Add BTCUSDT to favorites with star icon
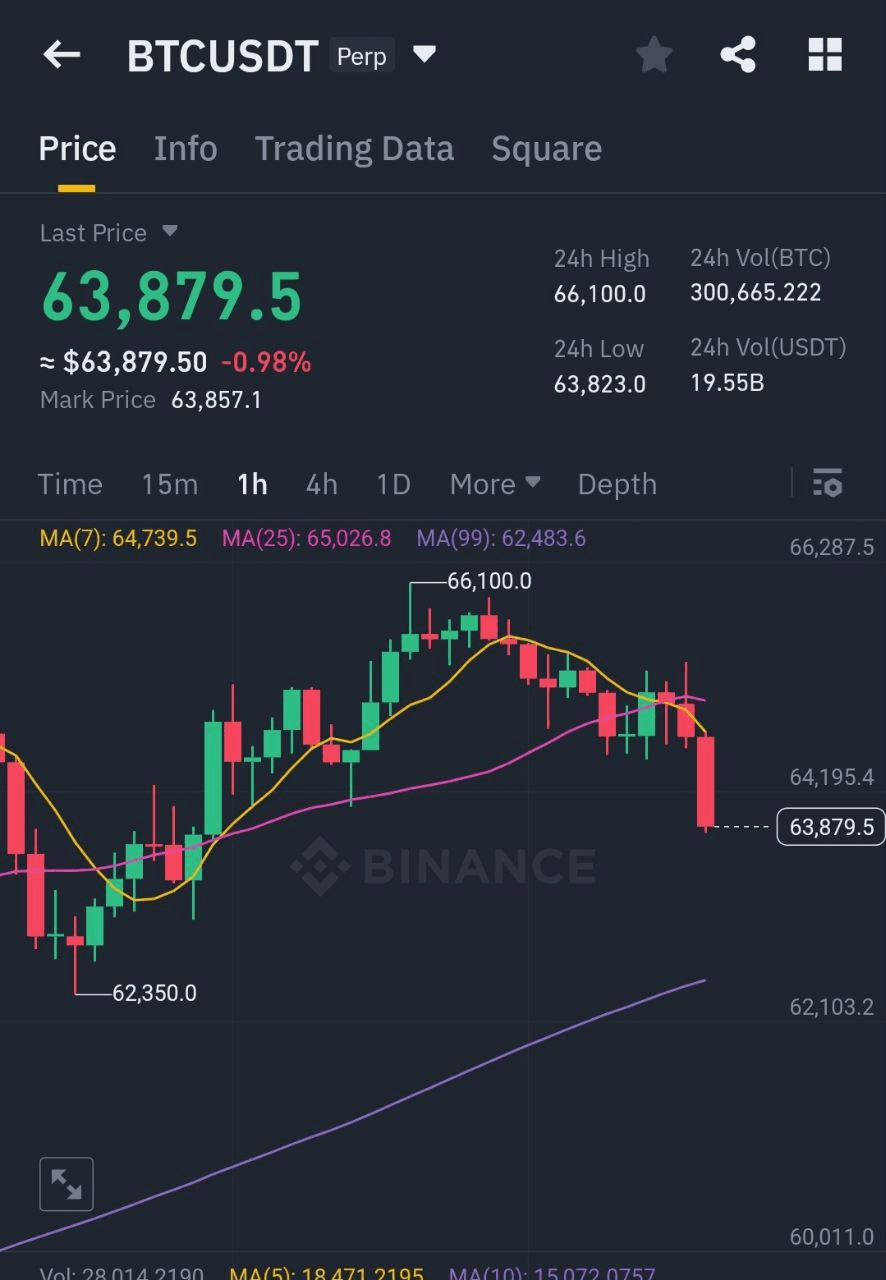This screenshot has height=1280, width=886. [x=654, y=54]
